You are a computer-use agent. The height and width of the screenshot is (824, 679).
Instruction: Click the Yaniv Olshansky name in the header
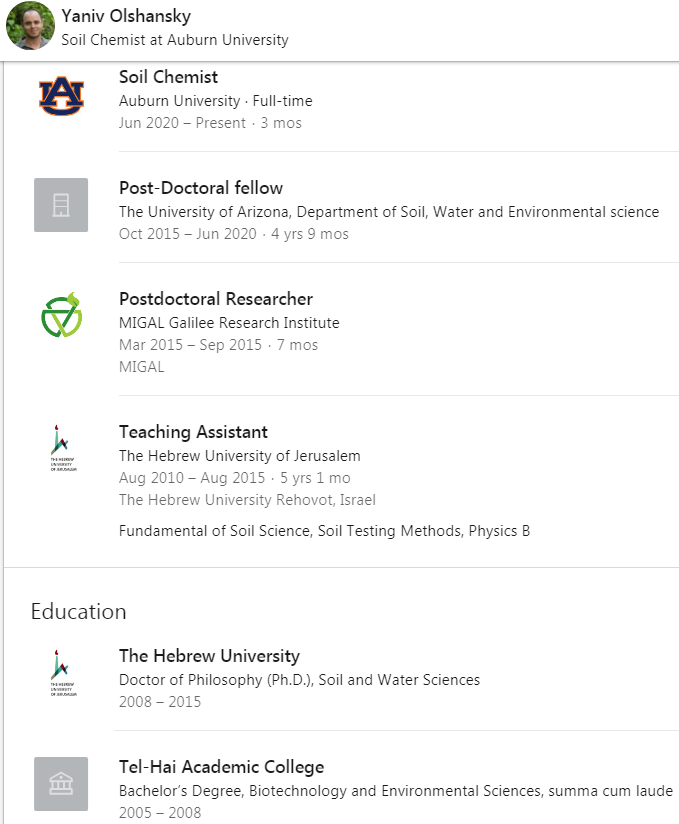[126, 17]
